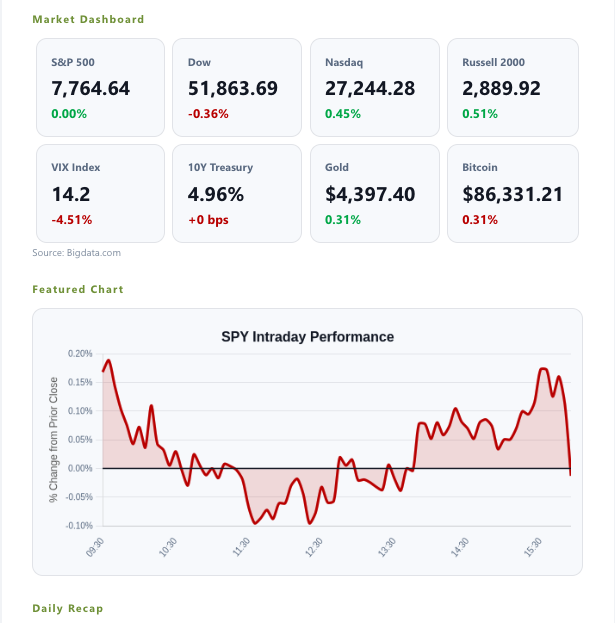Click the S&P 500 index card

pos(101,87)
